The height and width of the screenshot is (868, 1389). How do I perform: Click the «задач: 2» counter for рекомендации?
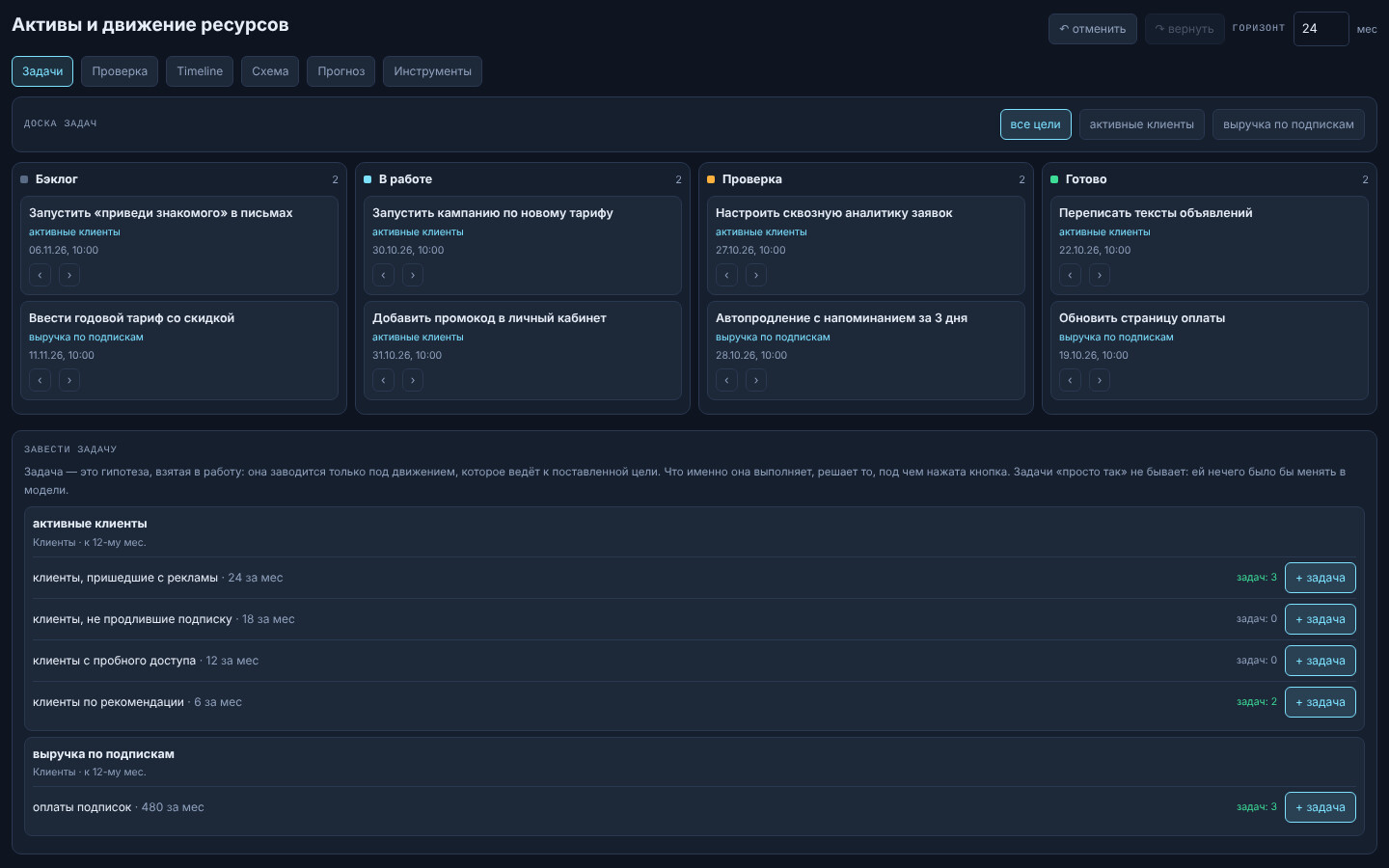(x=1257, y=702)
